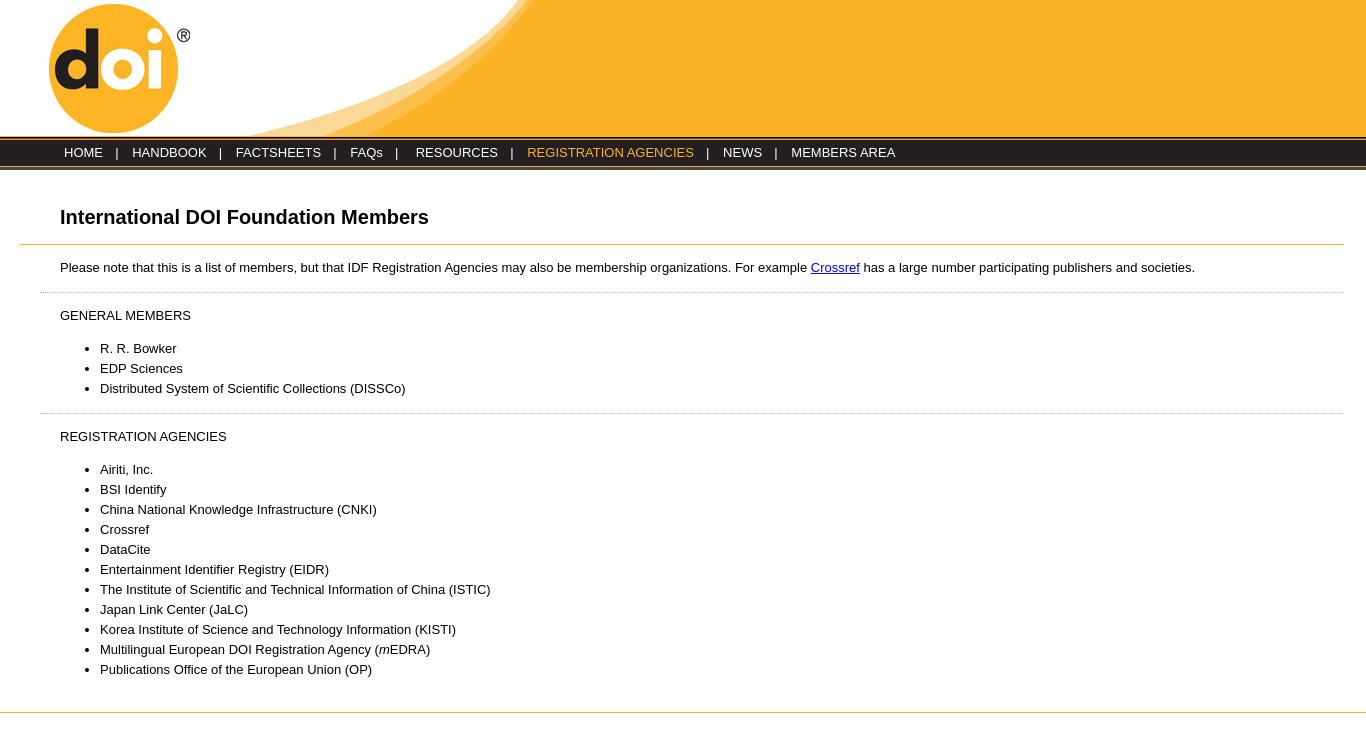Follow the Crossref hyperlink in the note
1366x738 pixels.
(x=835, y=268)
